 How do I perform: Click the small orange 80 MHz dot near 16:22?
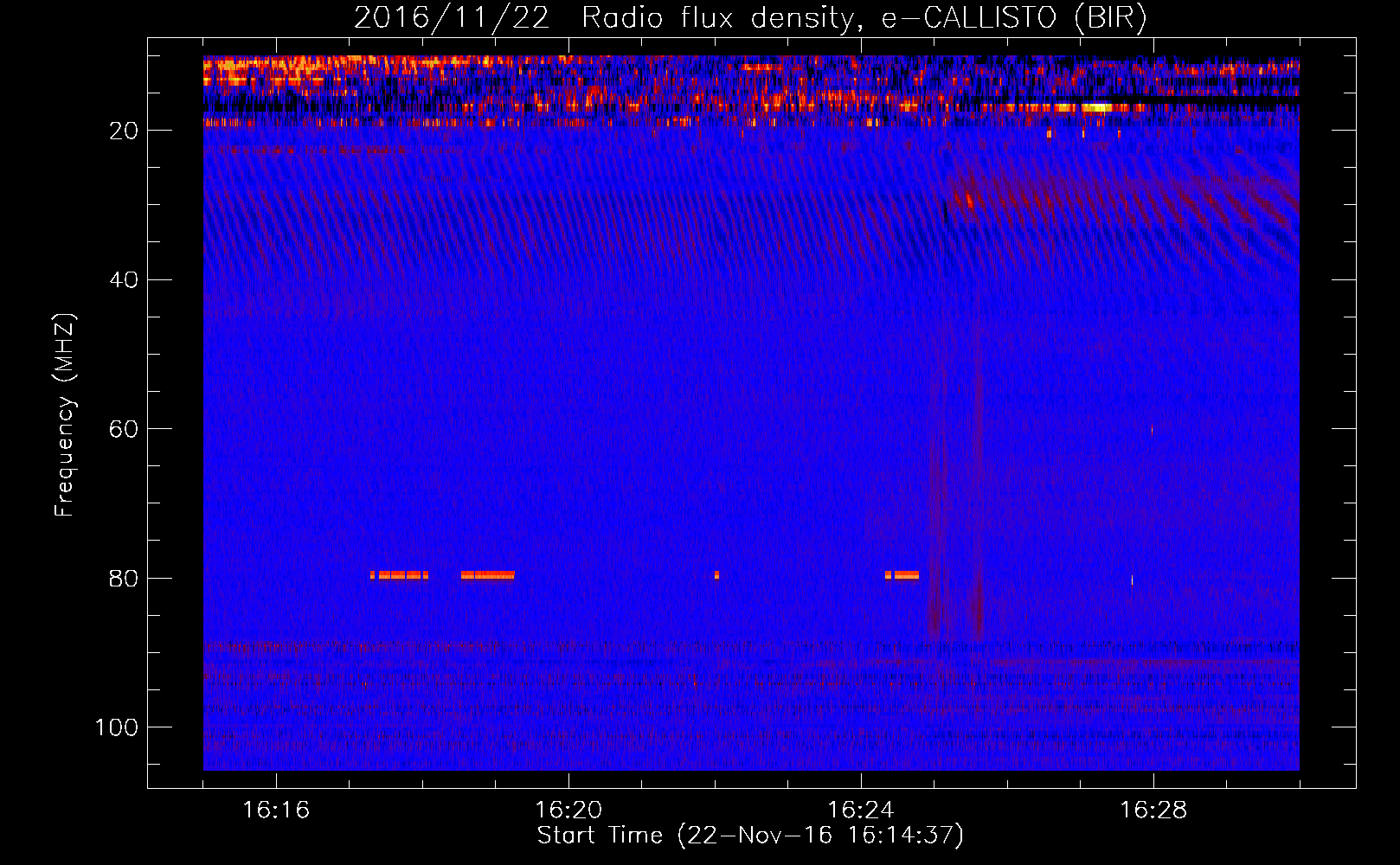pyautogui.click(x=716, y=574)
